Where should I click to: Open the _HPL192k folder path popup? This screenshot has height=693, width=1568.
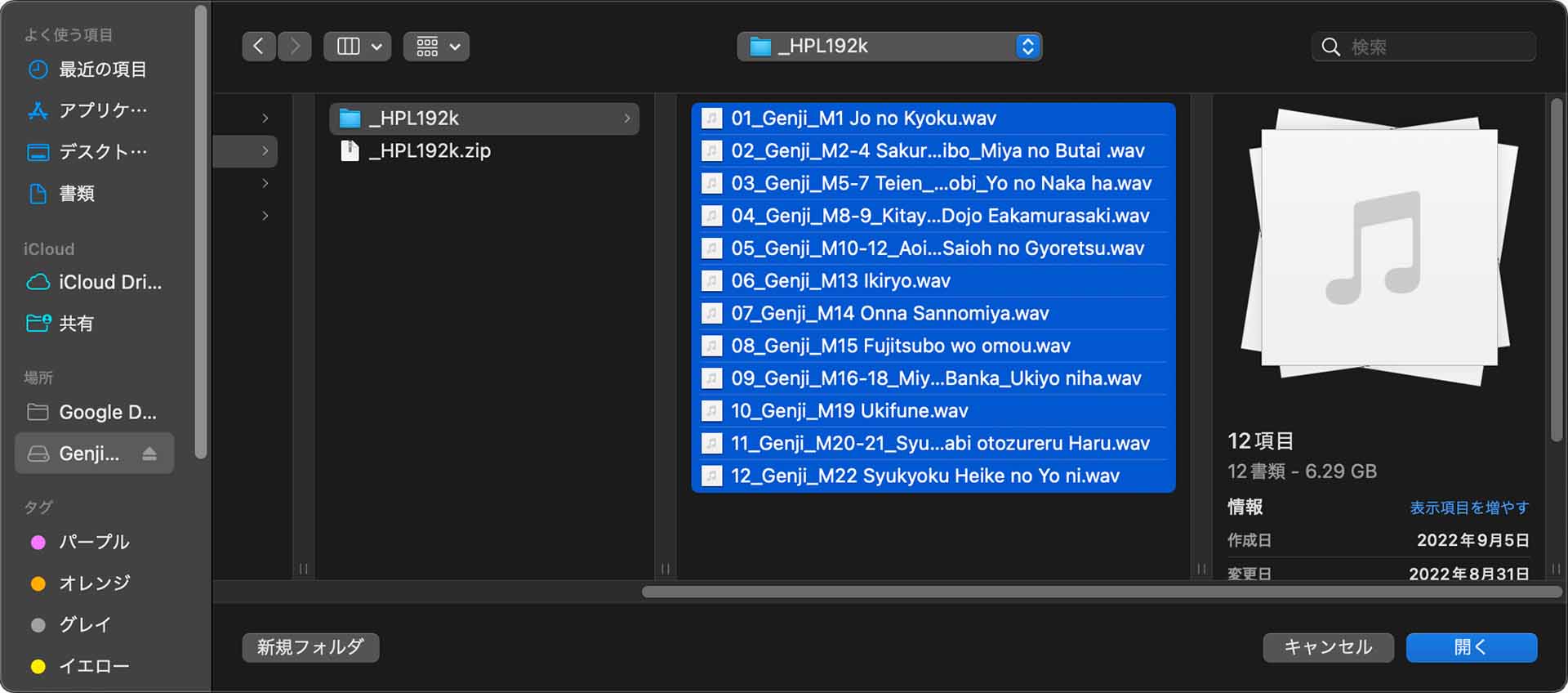[x=889, y=47]
